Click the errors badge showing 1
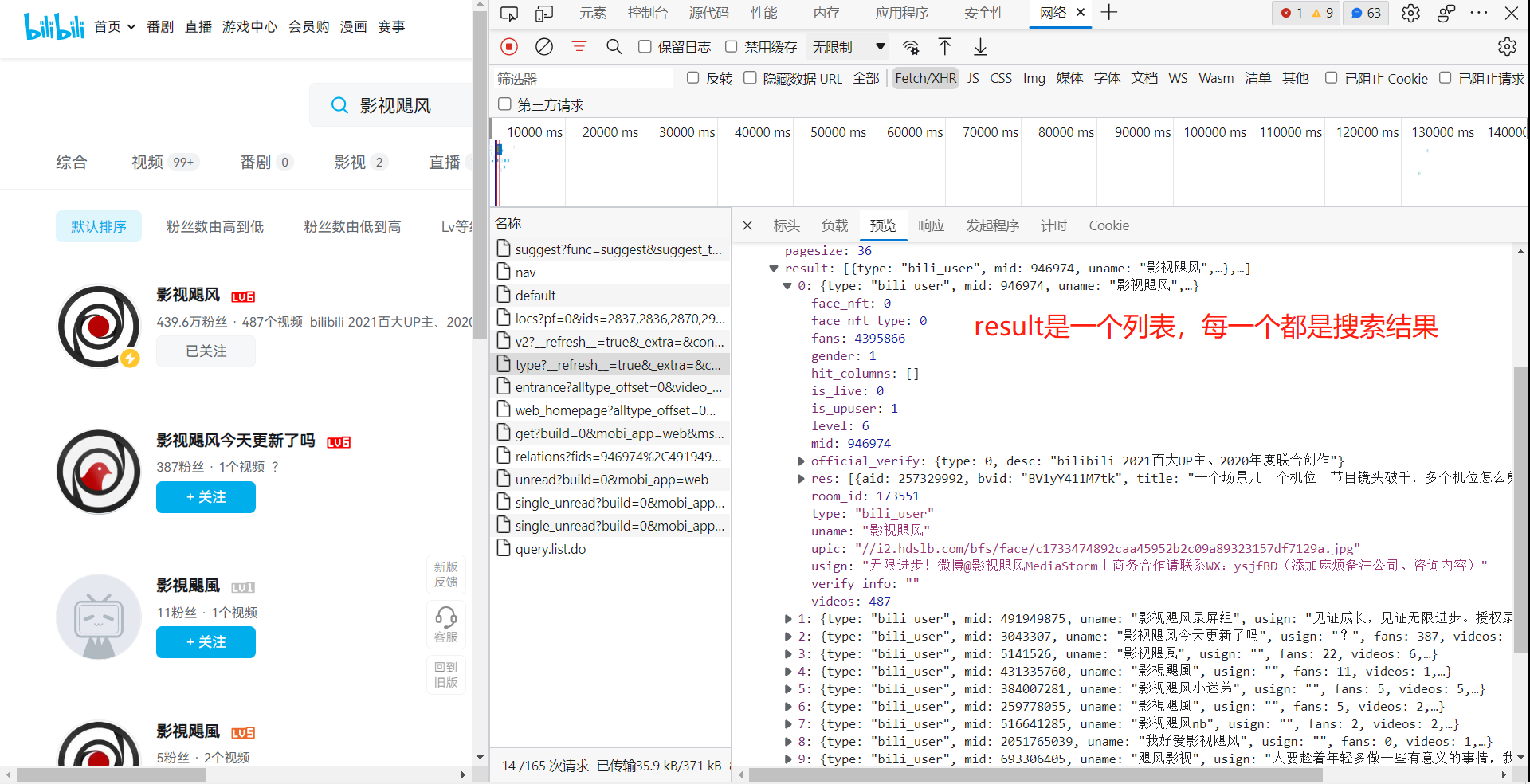The image size is (1530, 784). tap(1291, 13)
